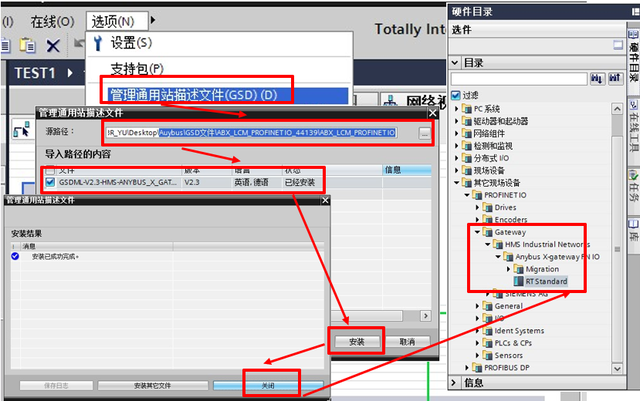The width and height of the screenshot is (640, 401).
Task: Select Anybus X-gateway PN IO folder
Action: pos(557,257)
